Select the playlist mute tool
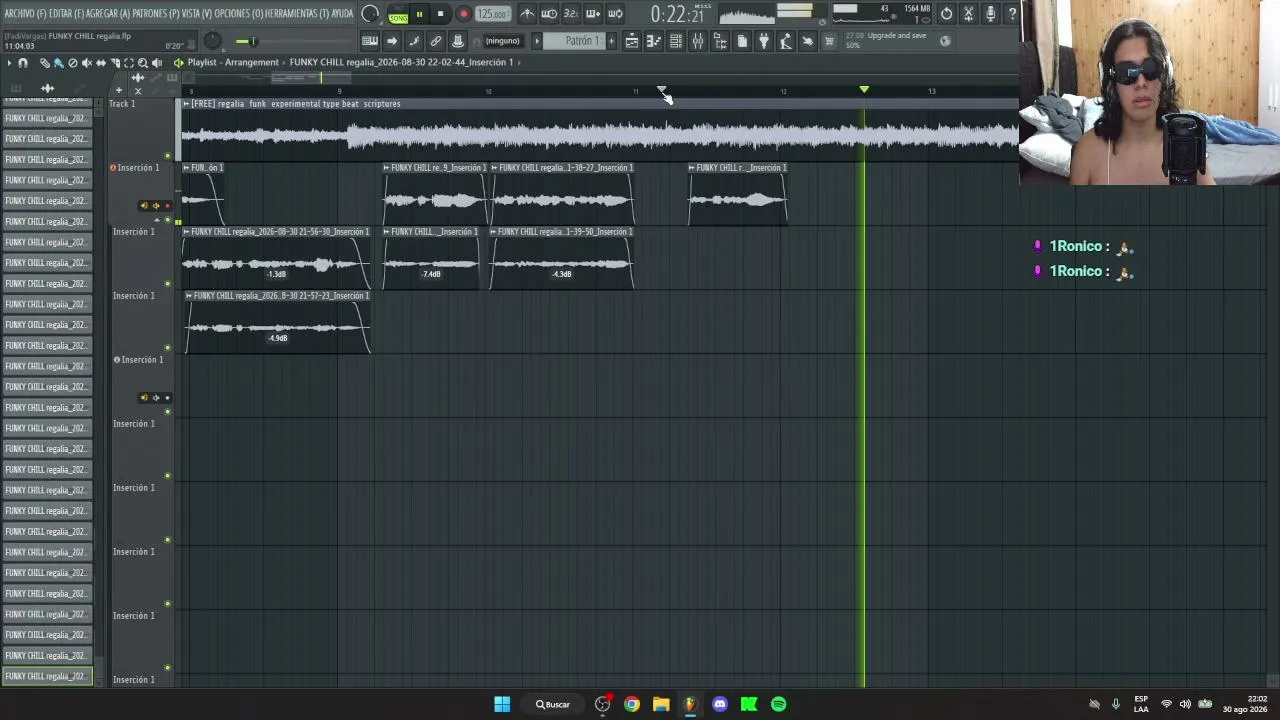1280x720 pixels. click(x=86, y=63)
